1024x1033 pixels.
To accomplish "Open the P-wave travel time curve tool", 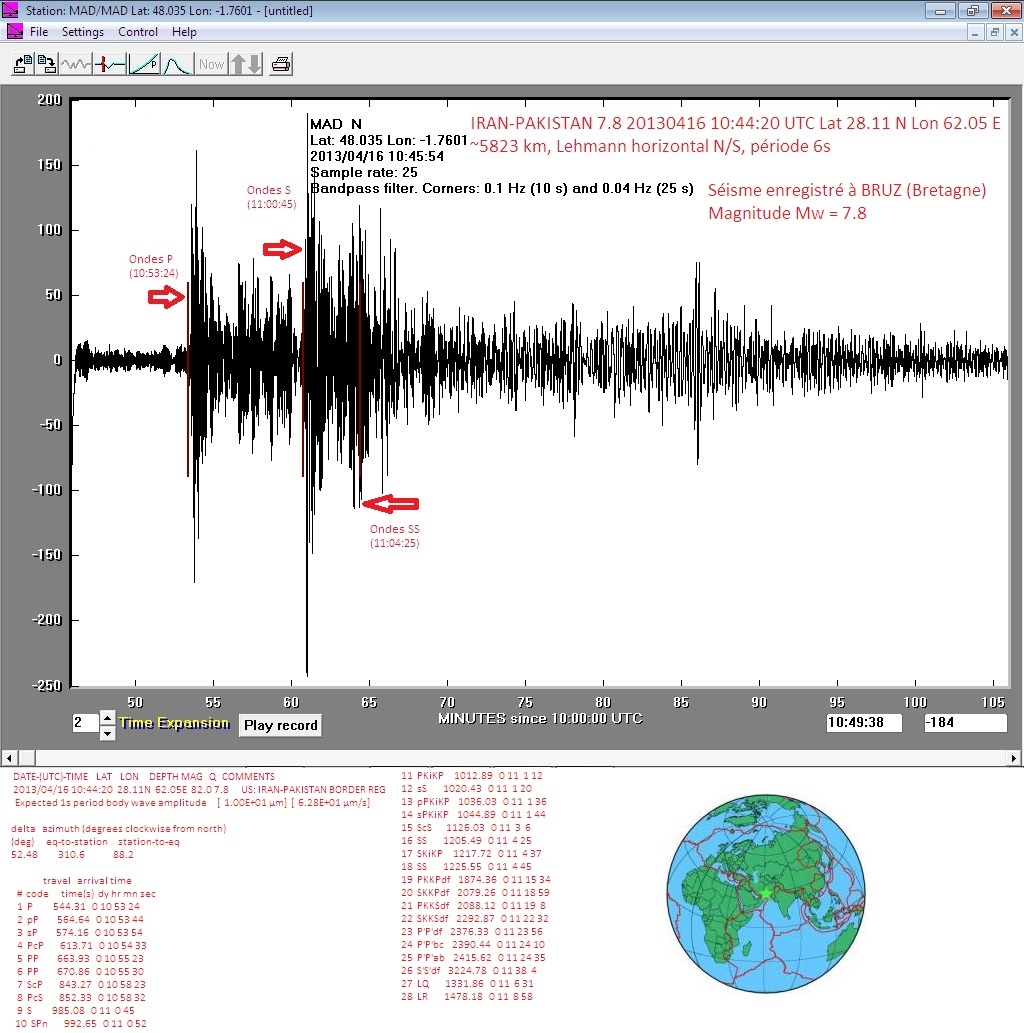I will (144, 65).
